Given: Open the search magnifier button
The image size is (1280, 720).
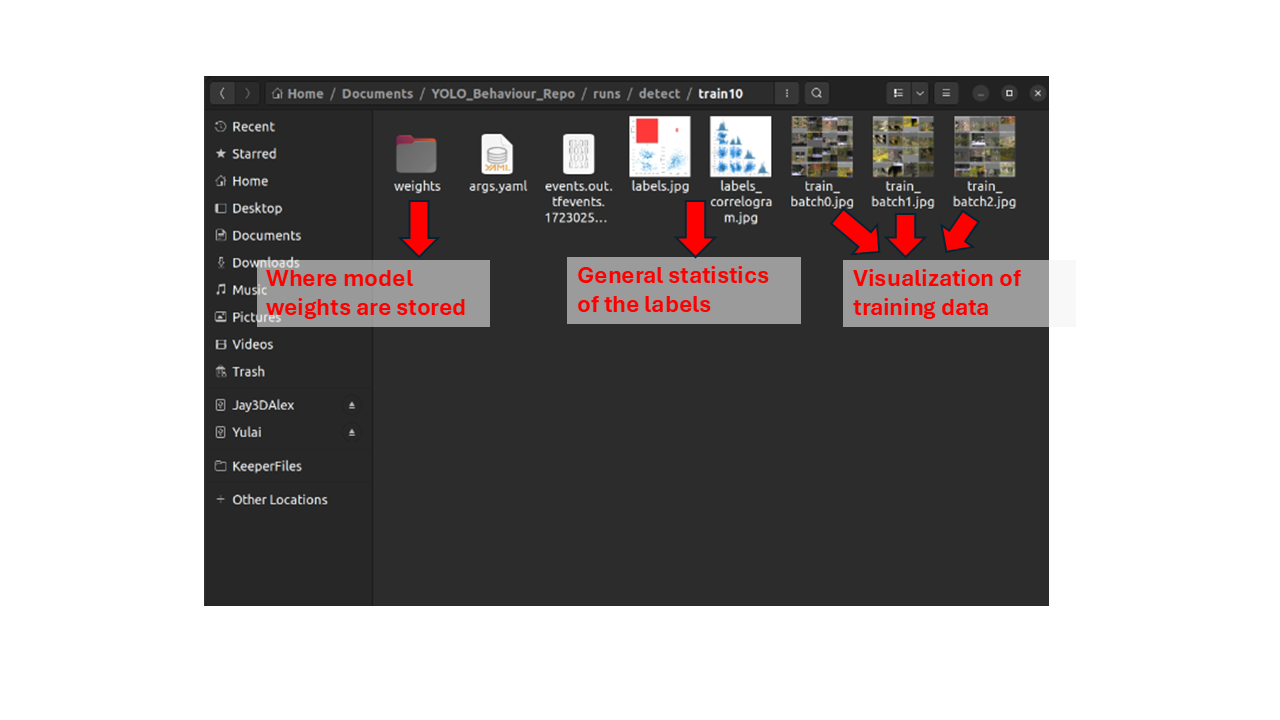Looking at the screenshot, I should click(817, 93).
